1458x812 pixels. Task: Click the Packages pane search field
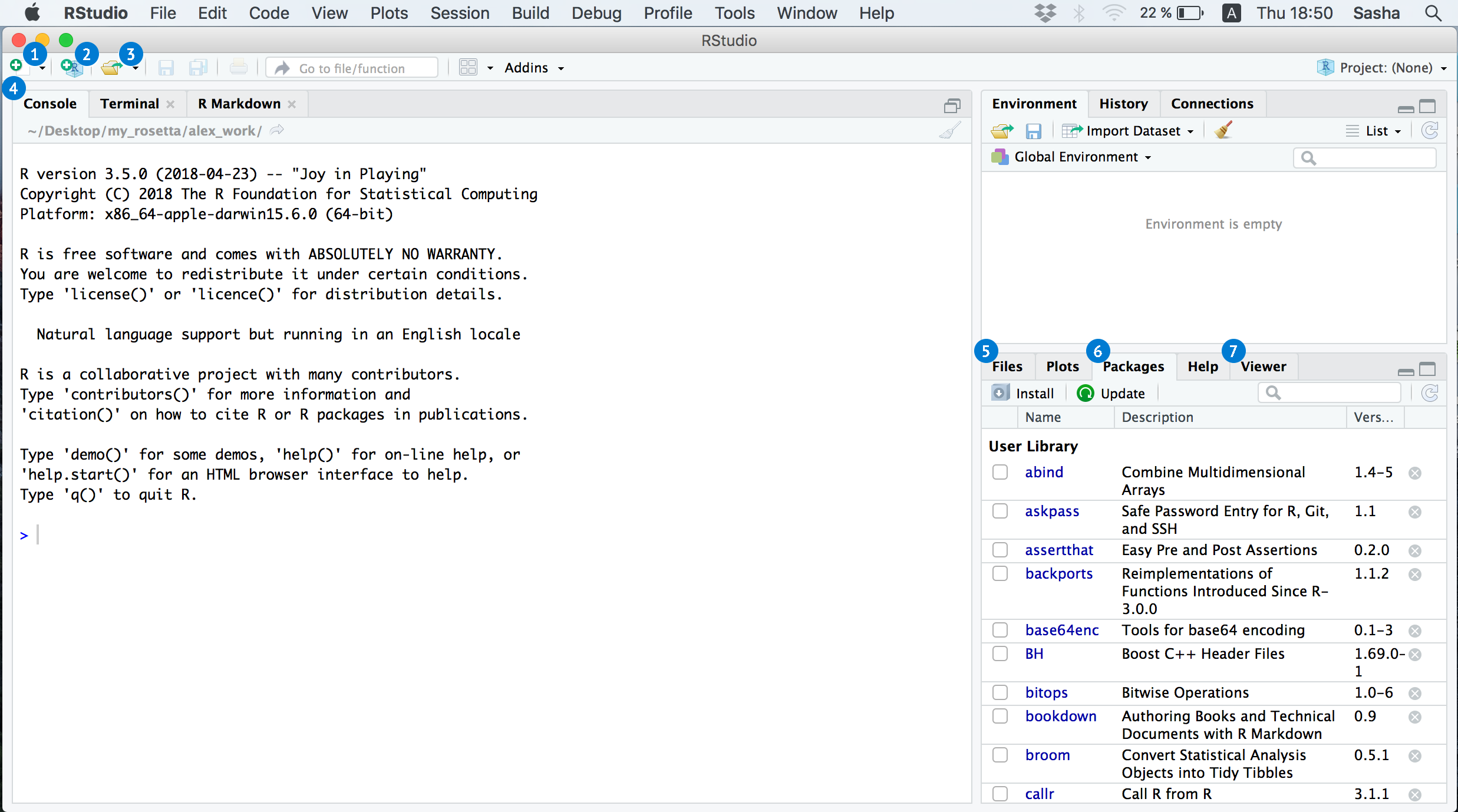[x=1330, y=392]
